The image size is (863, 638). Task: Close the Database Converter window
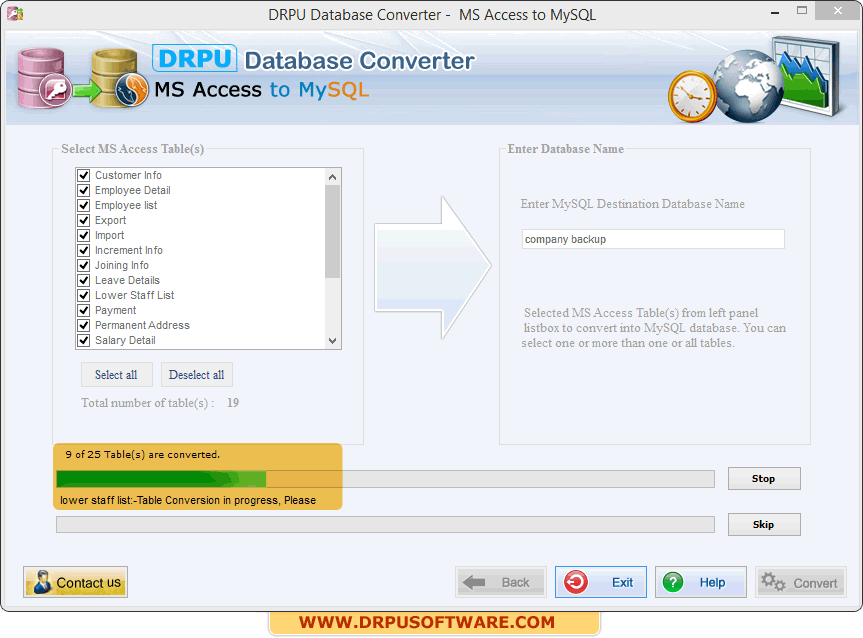[x=838, y=10]
